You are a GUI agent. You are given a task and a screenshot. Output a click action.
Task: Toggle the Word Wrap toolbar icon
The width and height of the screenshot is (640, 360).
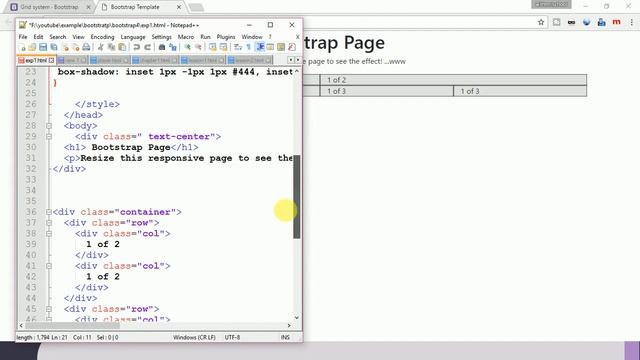238,47
